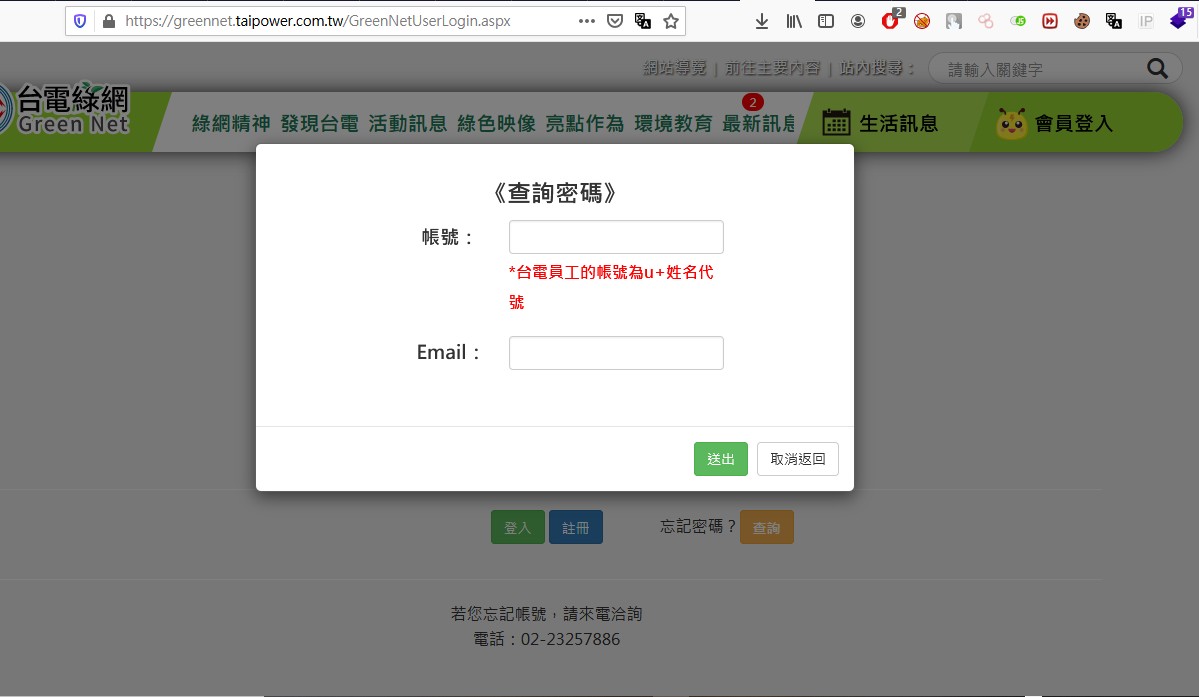The width and height of the screenshot is (1199, 697).
Task: Open the purple stacked-layers extension with badge 15
Action: tap(1181, 18)
